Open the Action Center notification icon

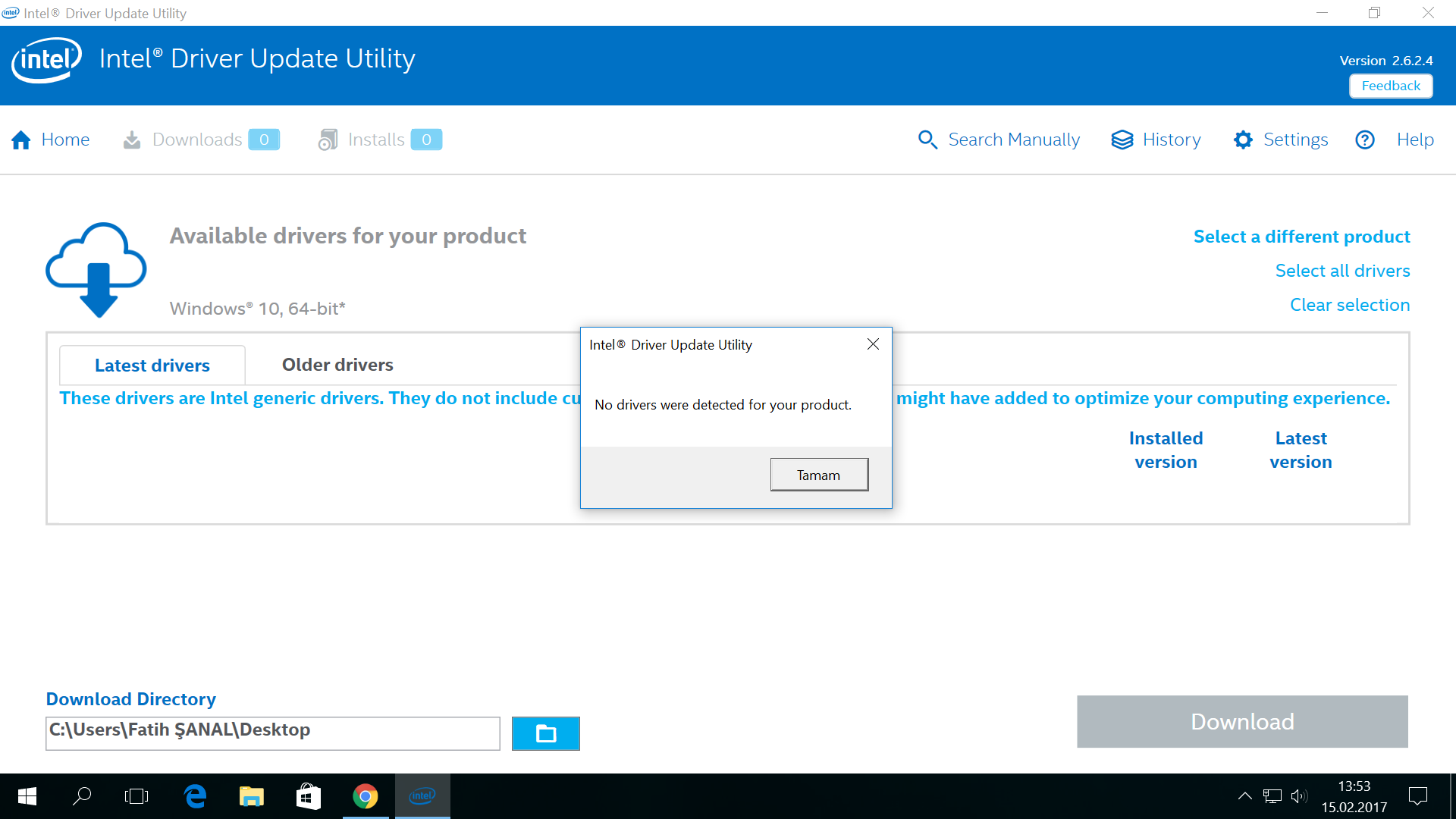(1418, 796)
